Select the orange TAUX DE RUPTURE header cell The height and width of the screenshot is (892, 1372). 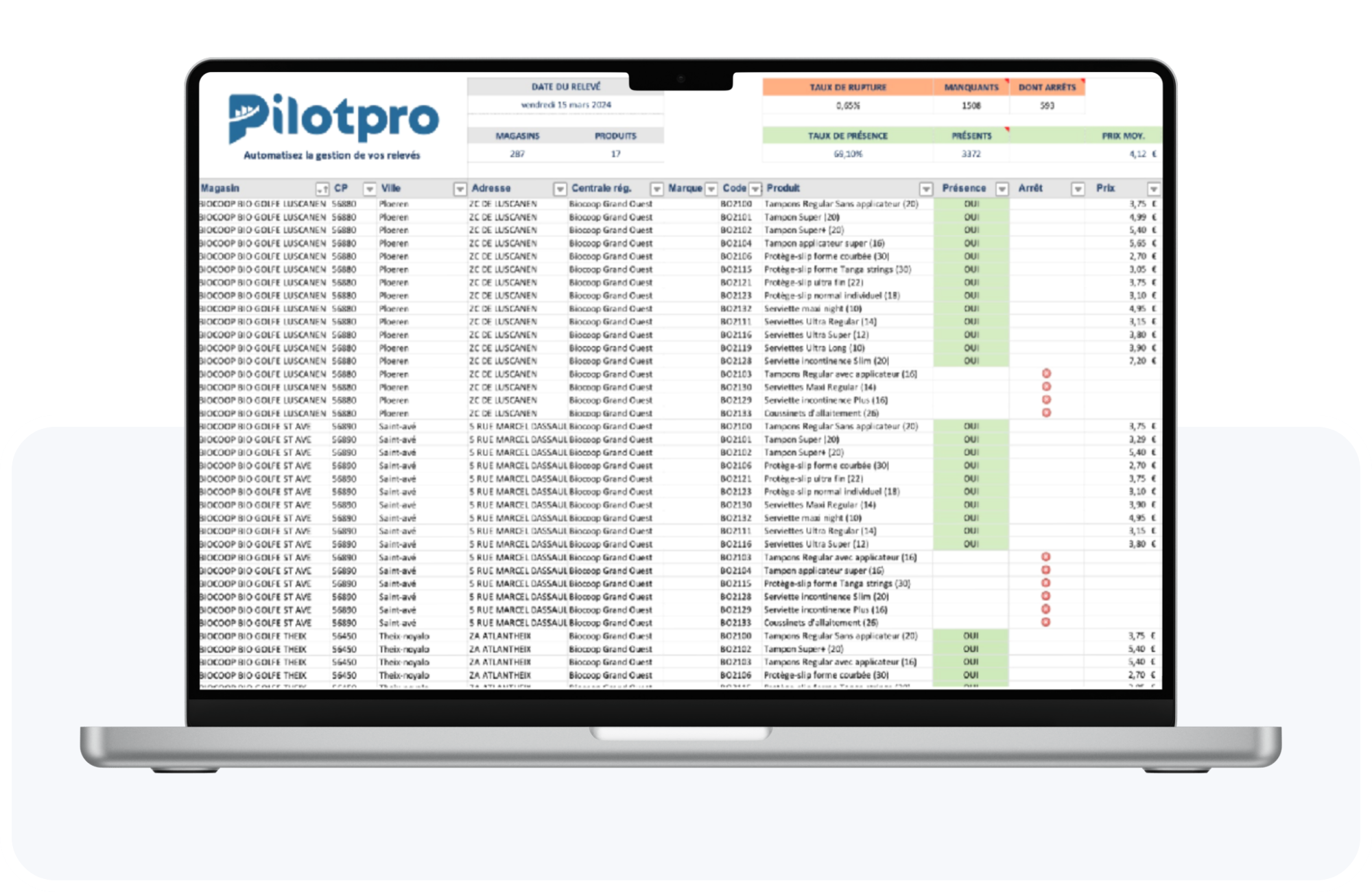pyautogui.click(x=848, y=87)
